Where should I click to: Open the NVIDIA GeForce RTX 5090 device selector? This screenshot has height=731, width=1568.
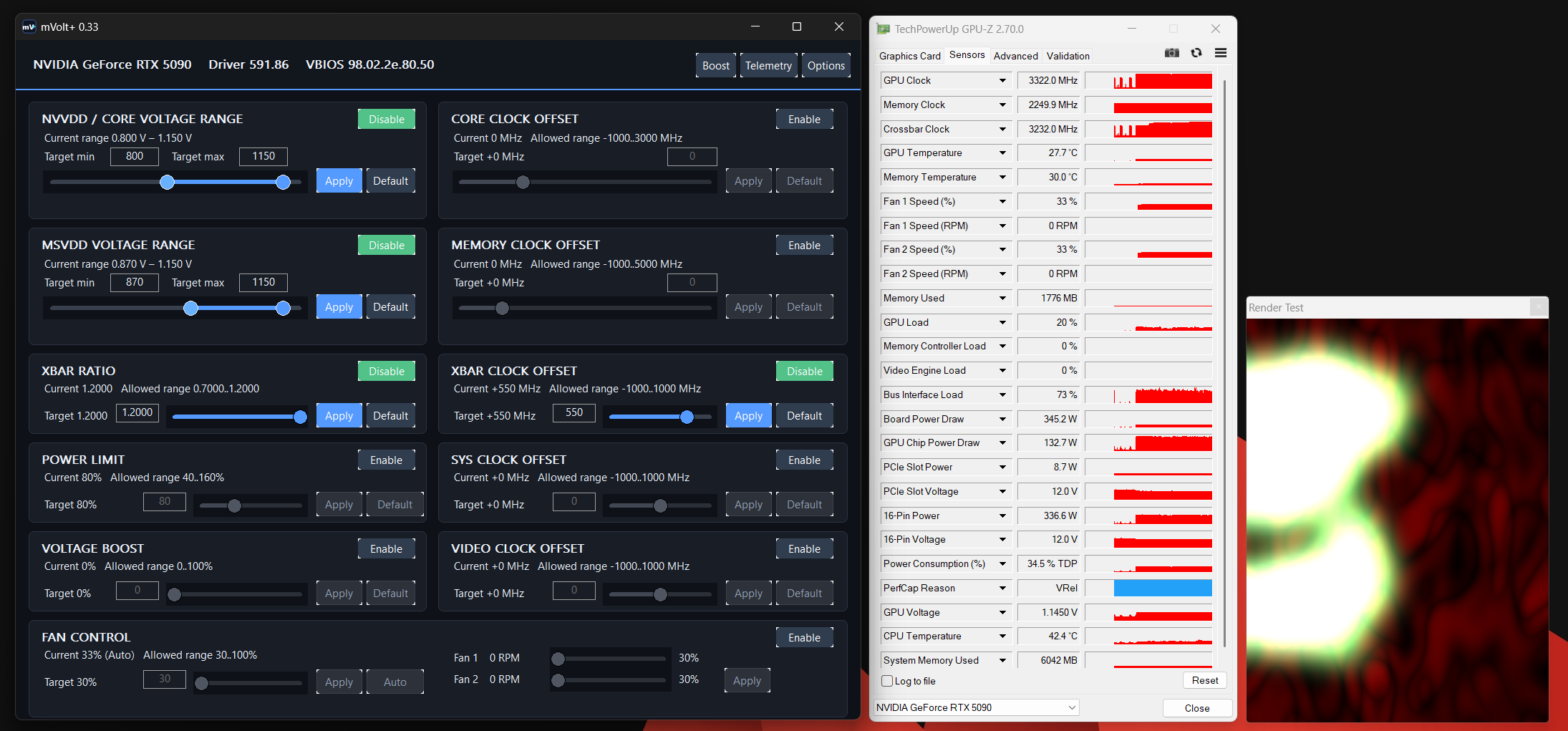click(x=976, y=707)
